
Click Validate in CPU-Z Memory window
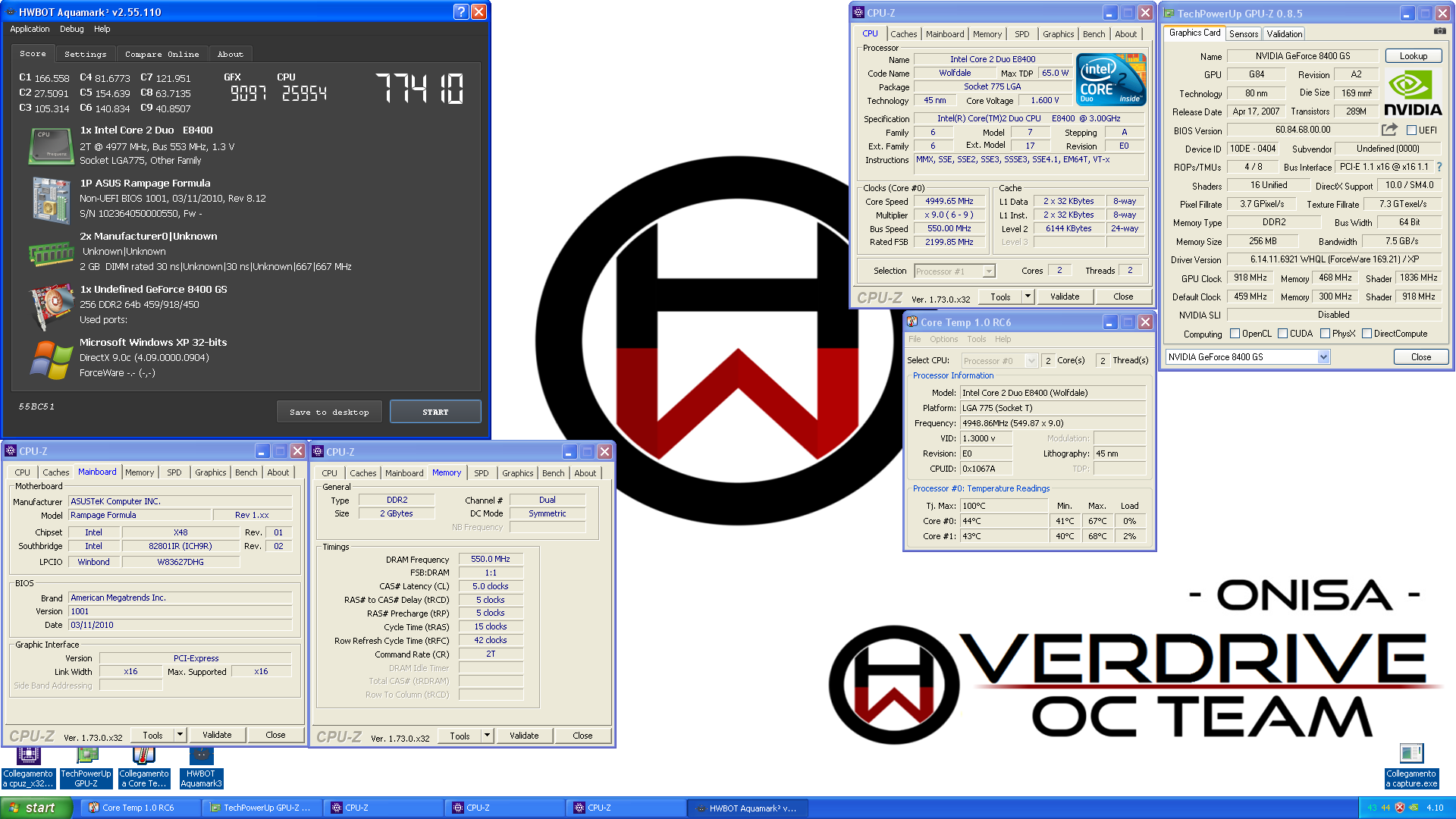524,736
